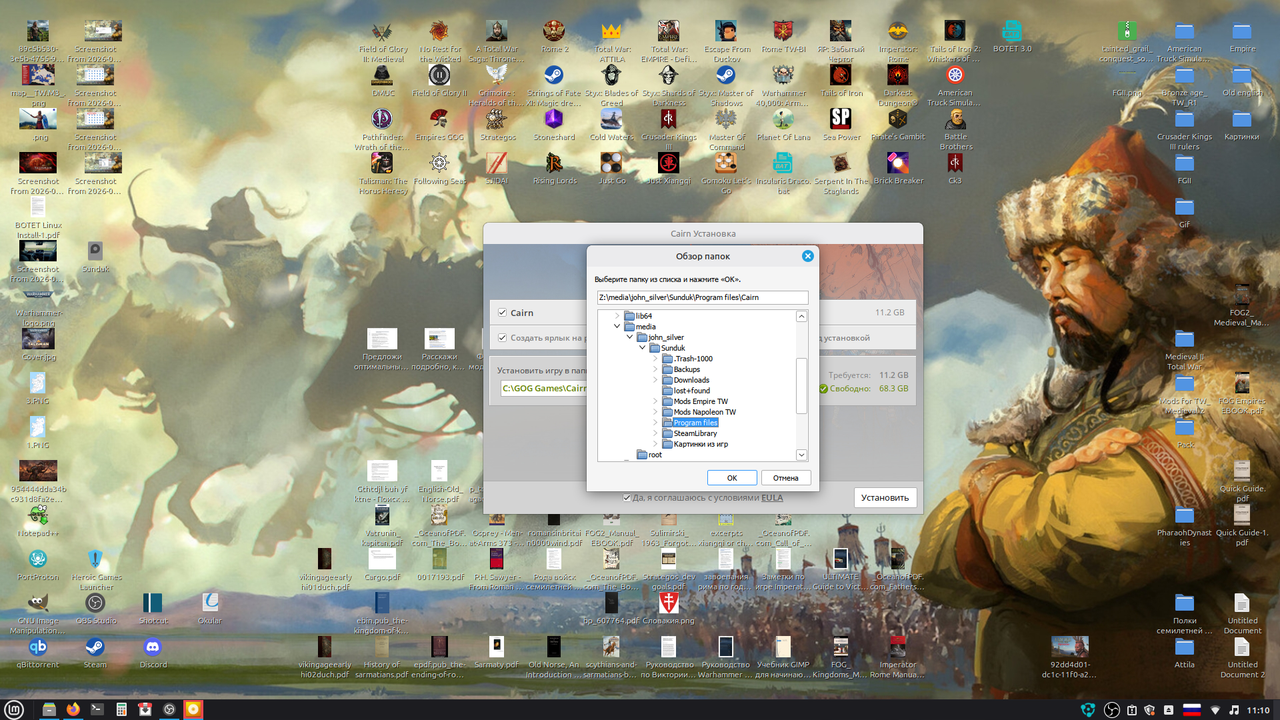Image resolution: width=1280 pixels, height=720 pixels.
Task: Toggle the create shortcut checkbox
Action: coord(502,338)
